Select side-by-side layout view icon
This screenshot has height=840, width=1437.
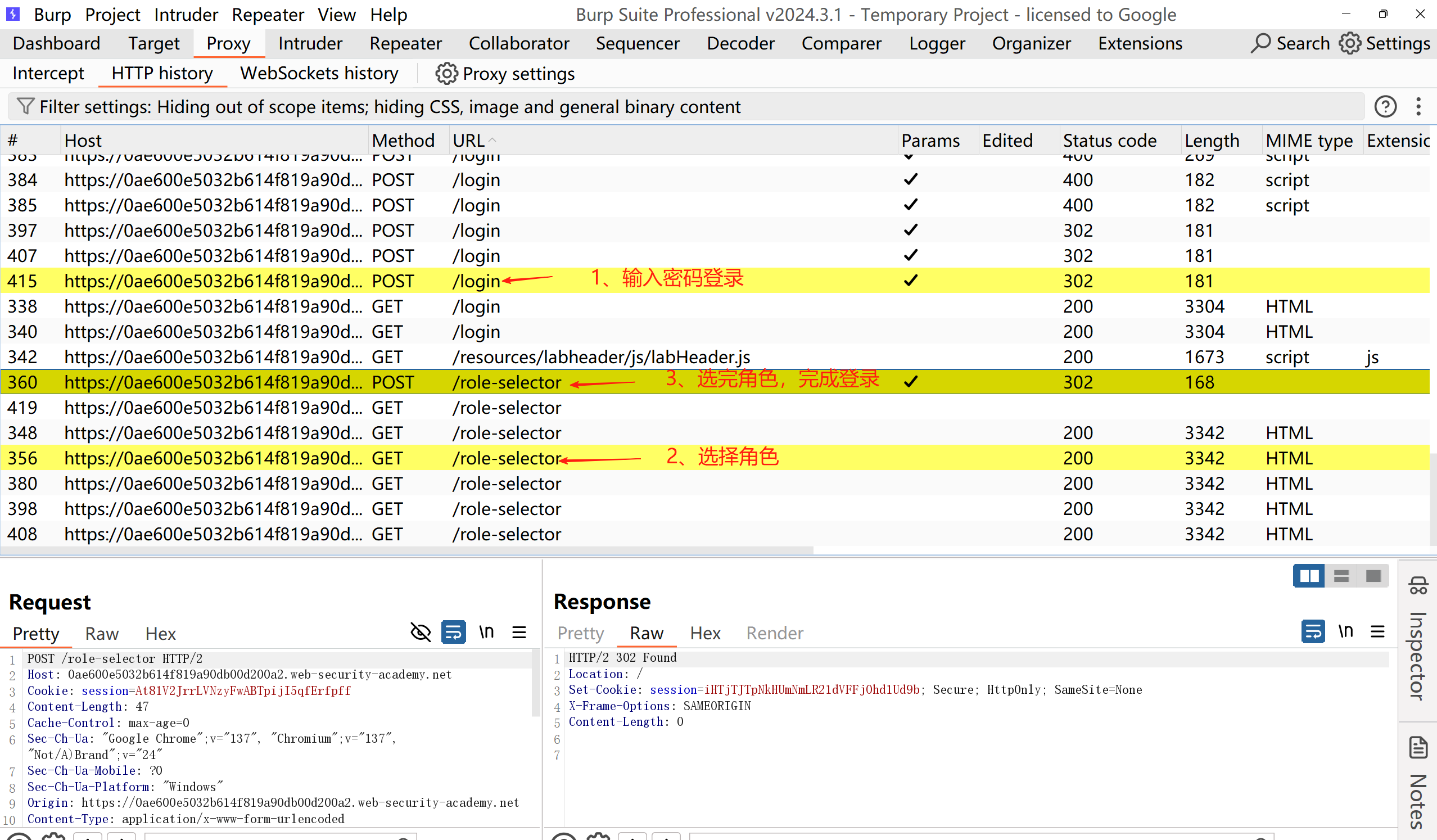click(x=1309, y=576)
